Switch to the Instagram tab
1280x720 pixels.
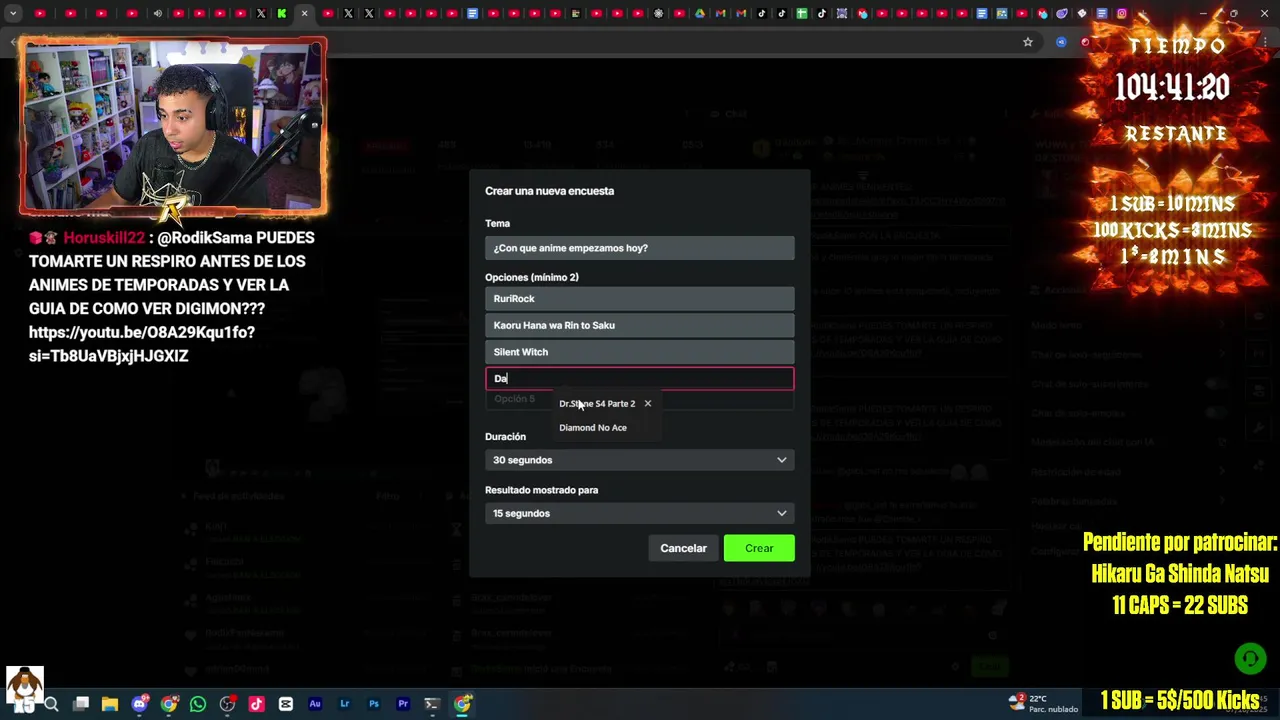coord(1121,13)
